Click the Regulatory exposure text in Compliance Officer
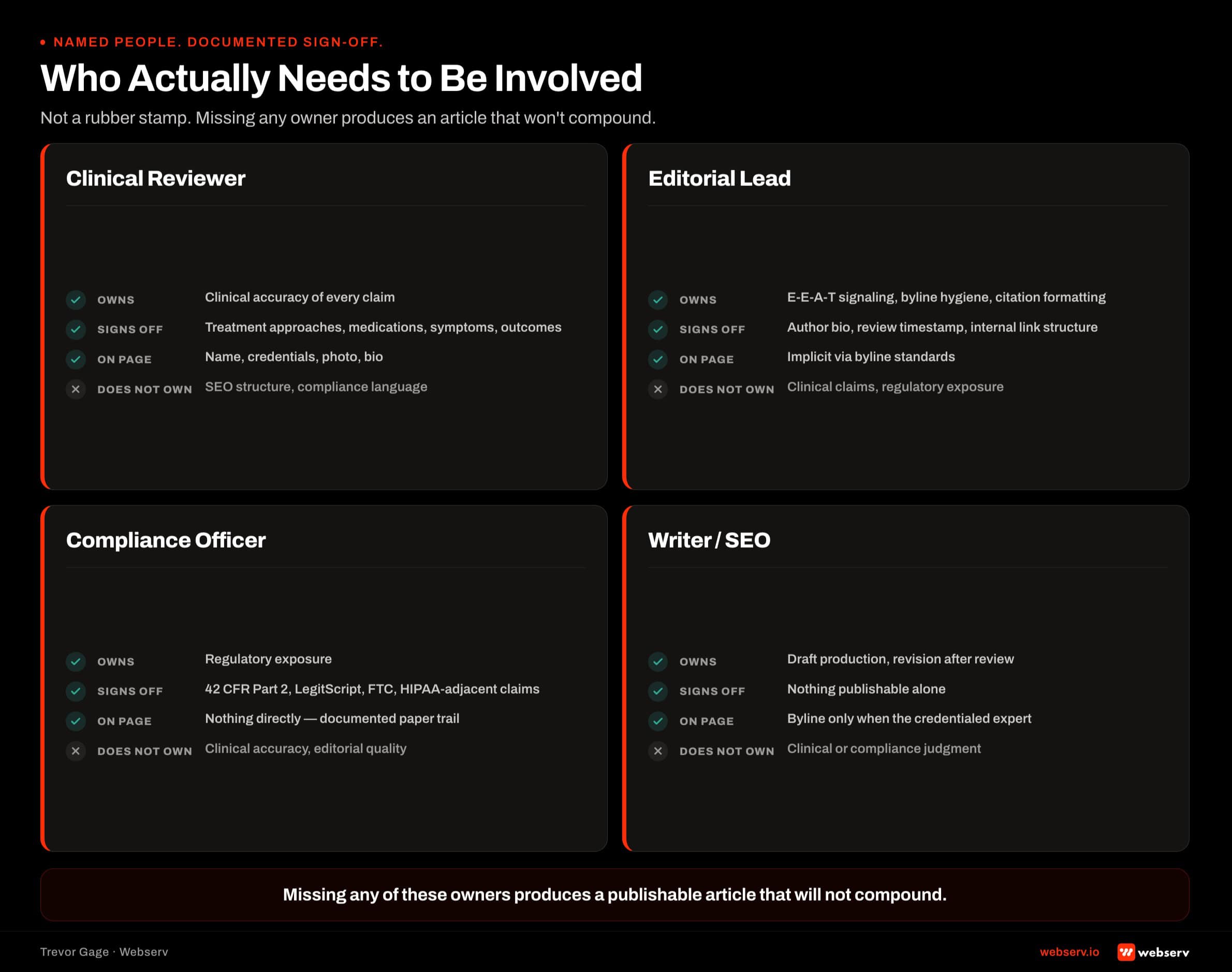The image size is (1232, 972). [268, 659]
